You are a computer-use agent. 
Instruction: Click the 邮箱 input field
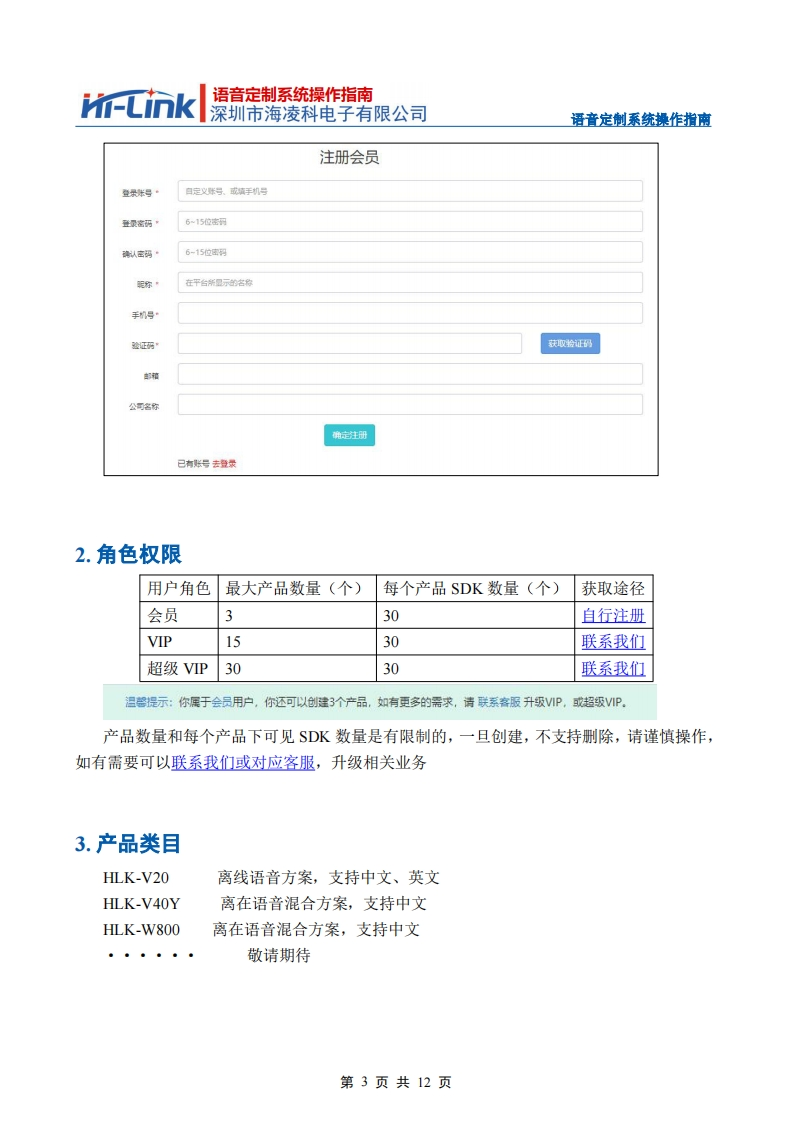click(x=410, y=375)
